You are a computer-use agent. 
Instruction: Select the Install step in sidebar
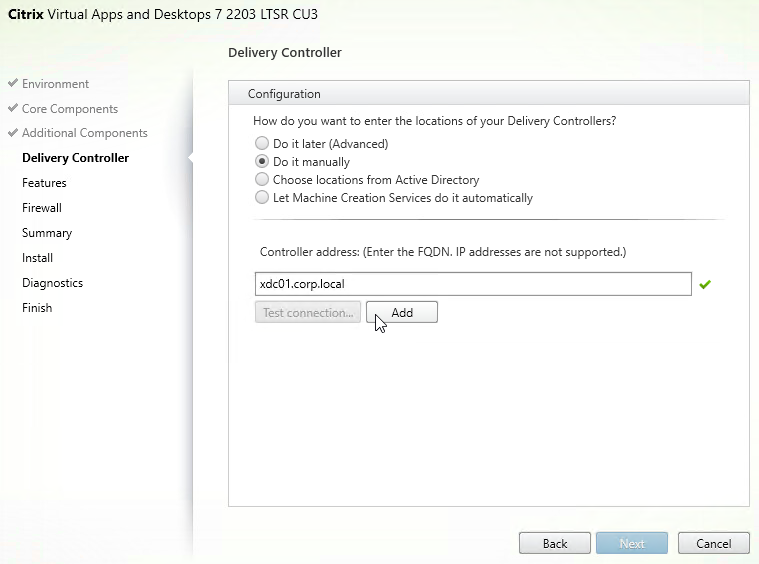(37, 258)
